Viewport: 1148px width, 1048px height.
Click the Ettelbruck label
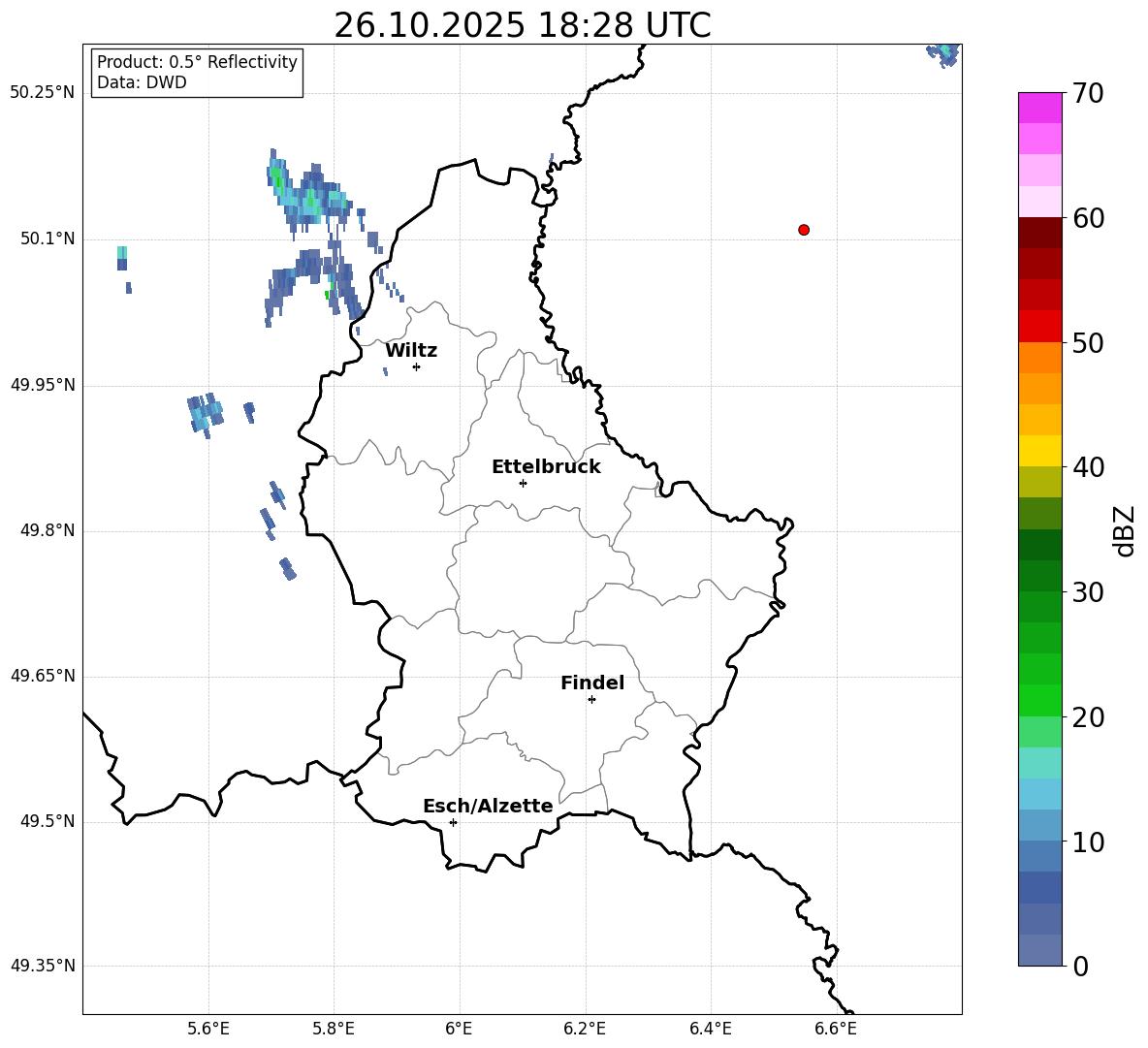546,467
